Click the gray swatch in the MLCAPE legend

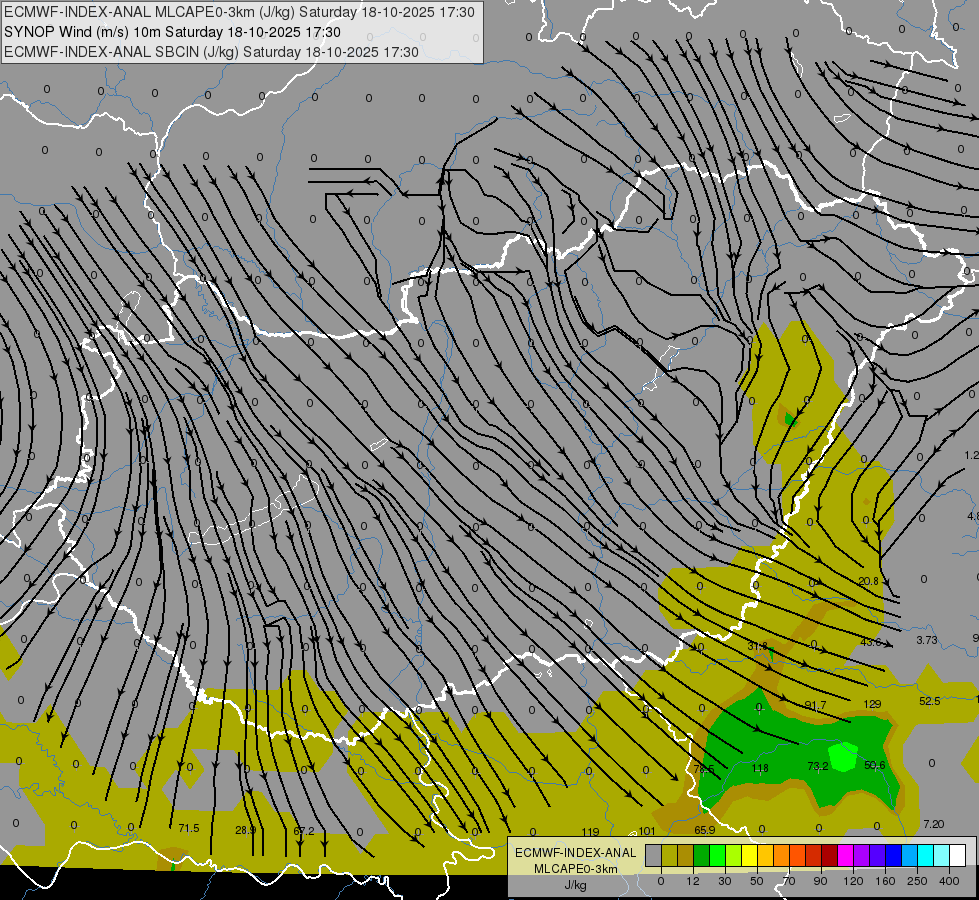[654, 856]
